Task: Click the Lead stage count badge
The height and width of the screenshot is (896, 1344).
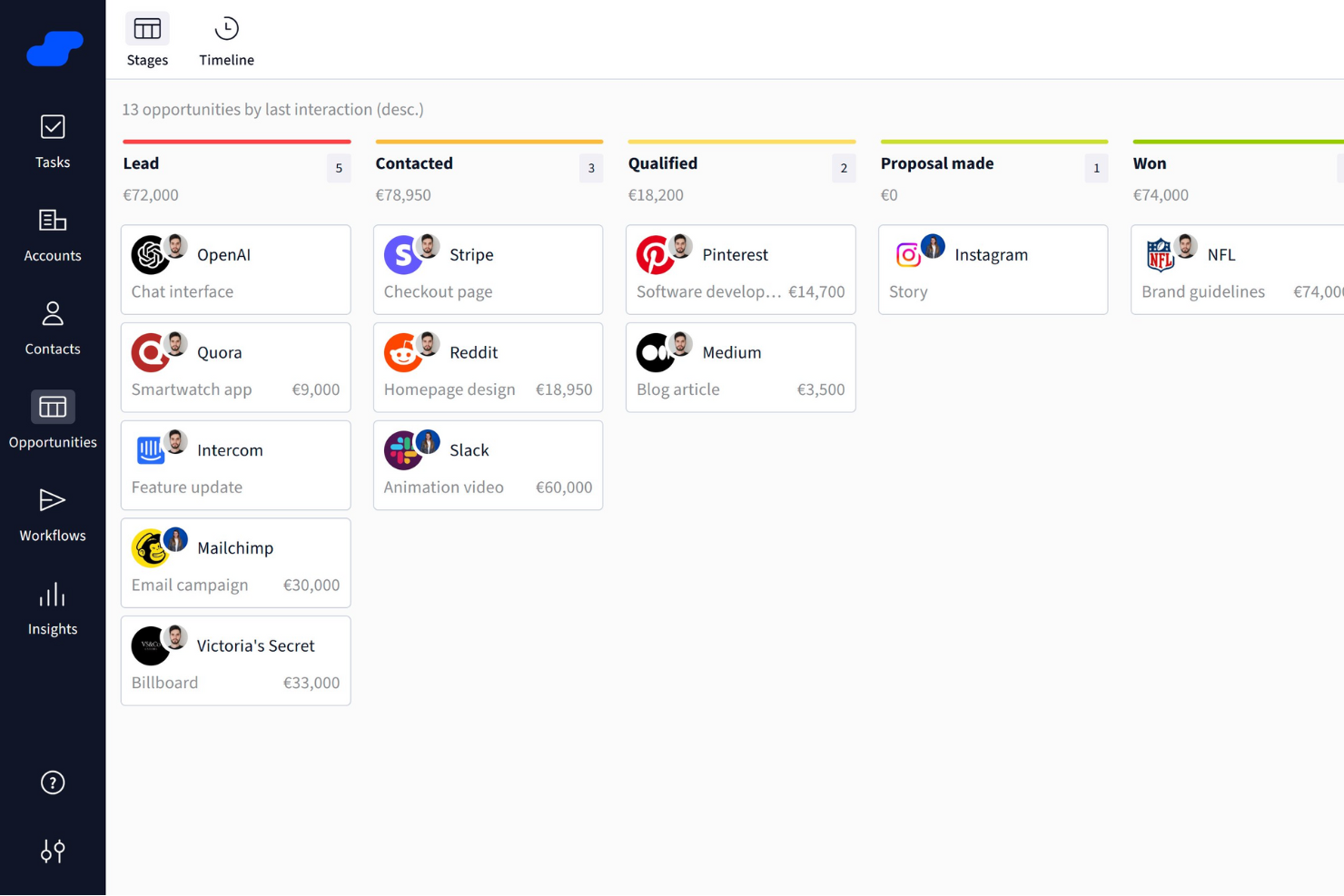Action: point(339,168)
